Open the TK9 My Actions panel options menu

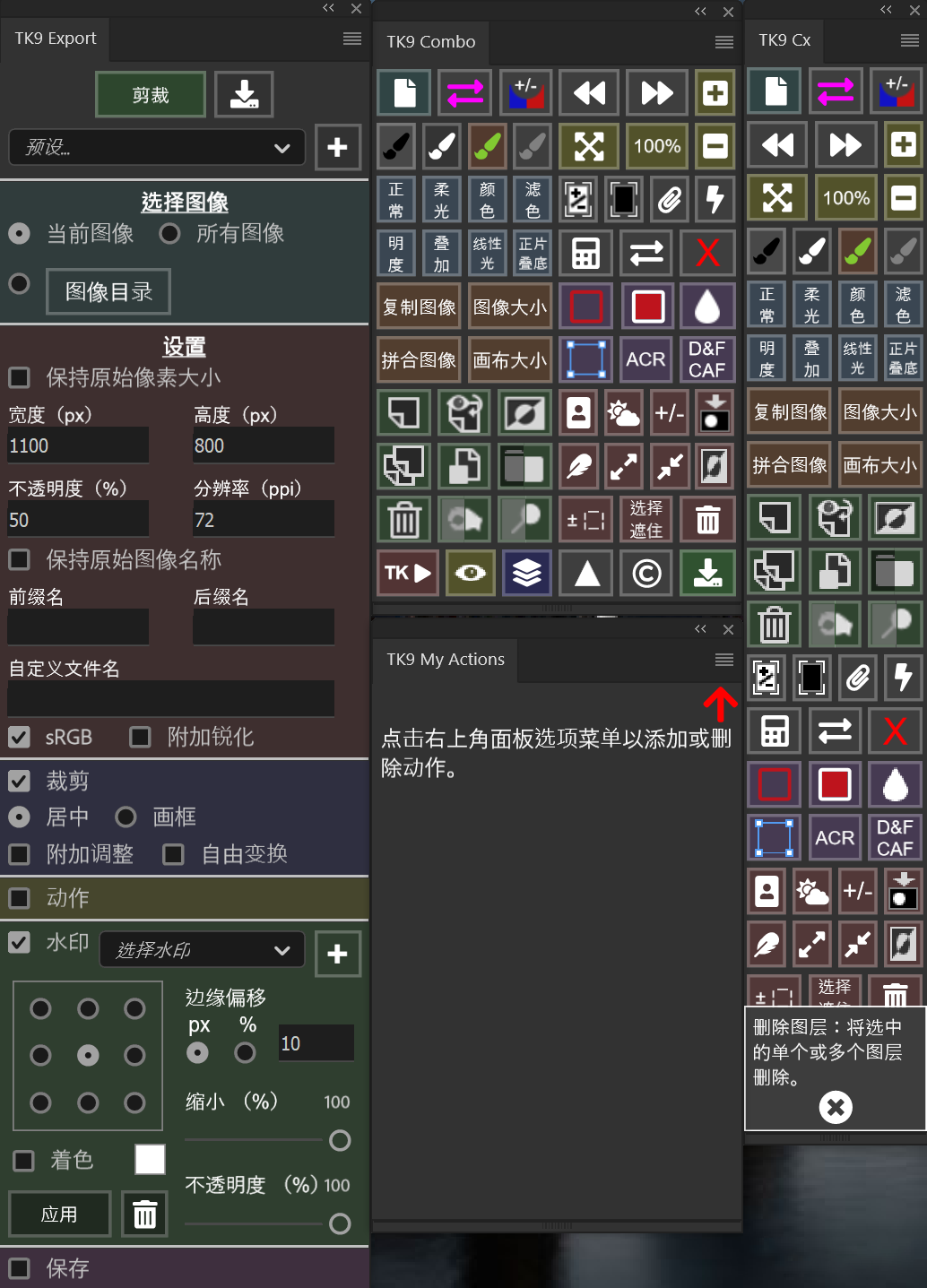coord(723,660)
